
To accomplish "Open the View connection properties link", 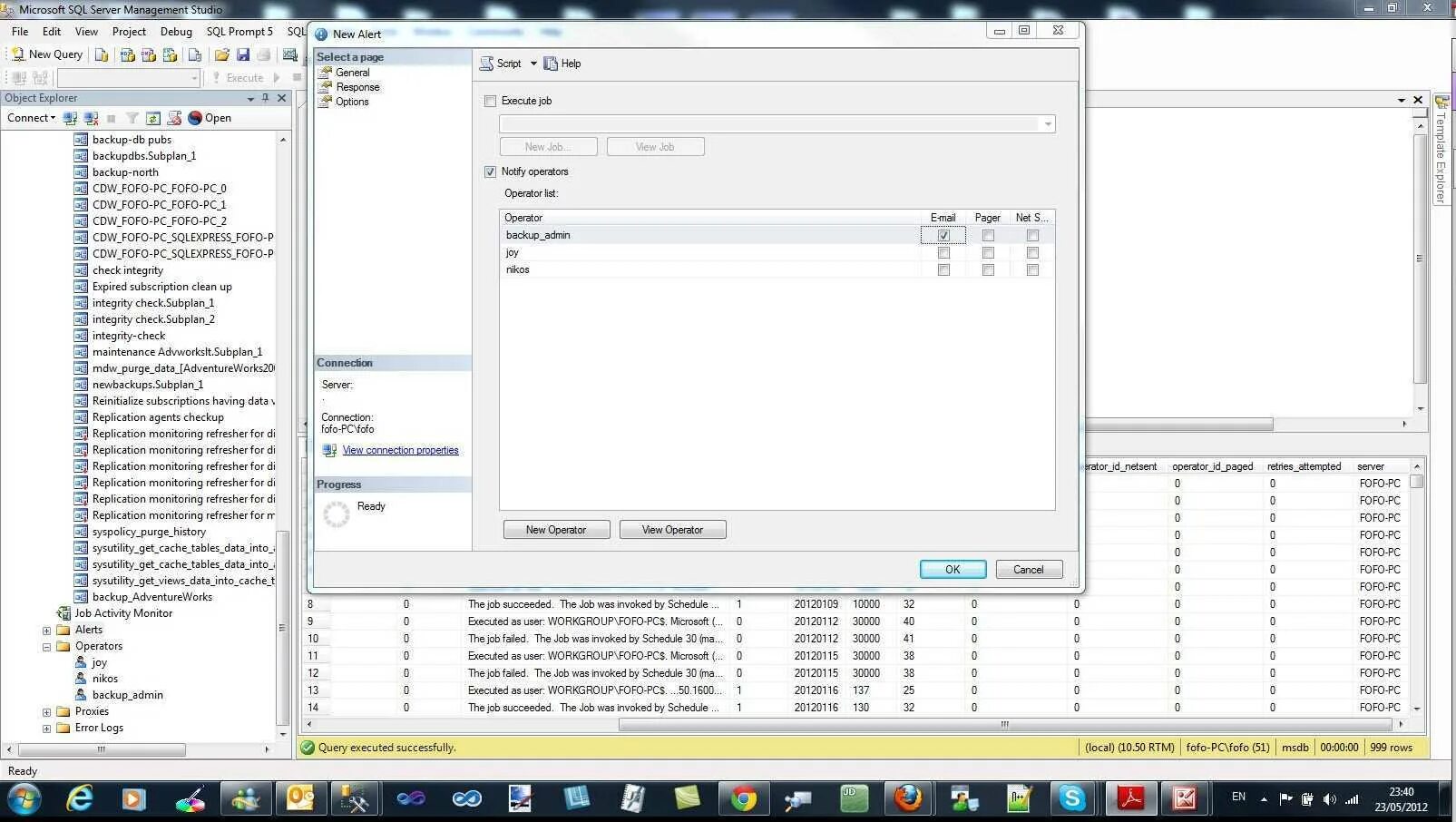I will tap(400, 450).
